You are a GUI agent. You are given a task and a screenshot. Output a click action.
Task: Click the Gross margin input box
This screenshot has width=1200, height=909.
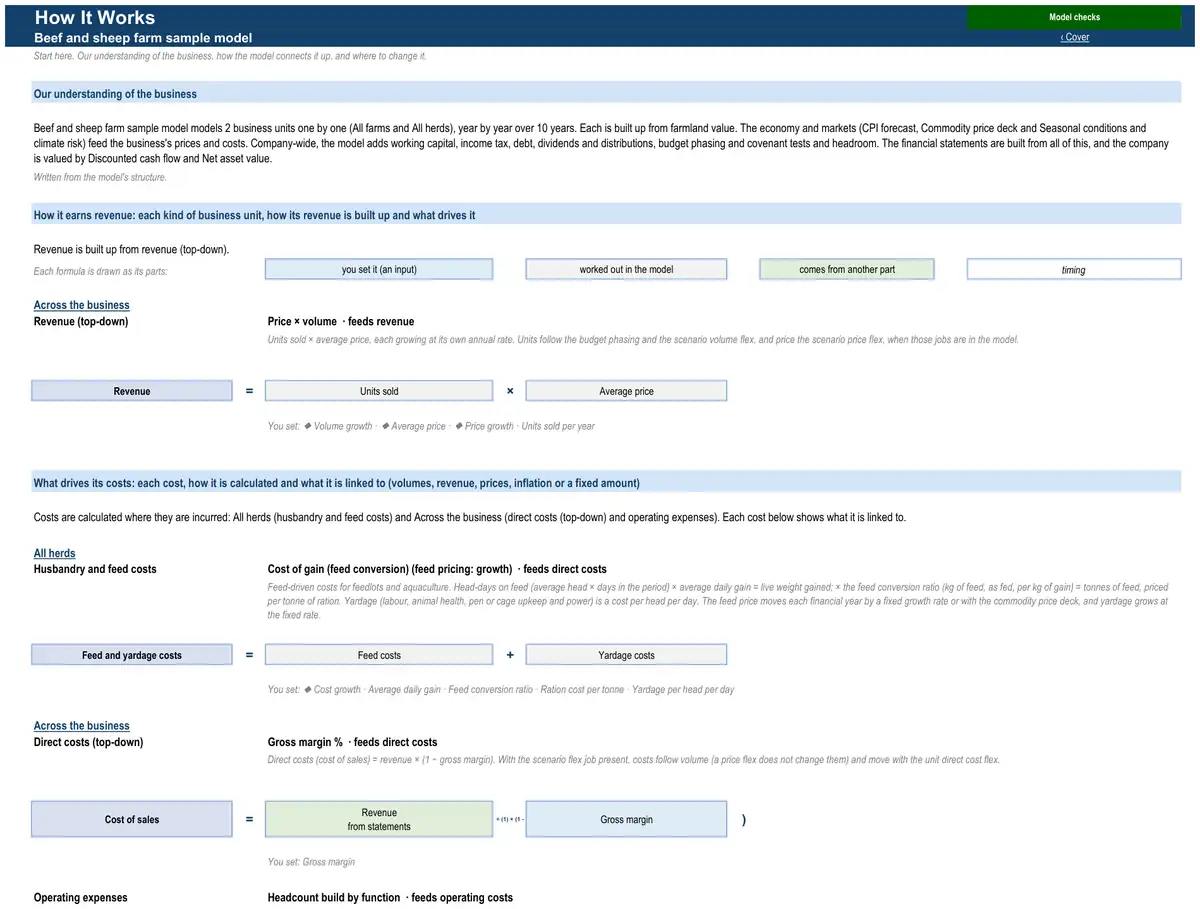[x=626, y=819]
